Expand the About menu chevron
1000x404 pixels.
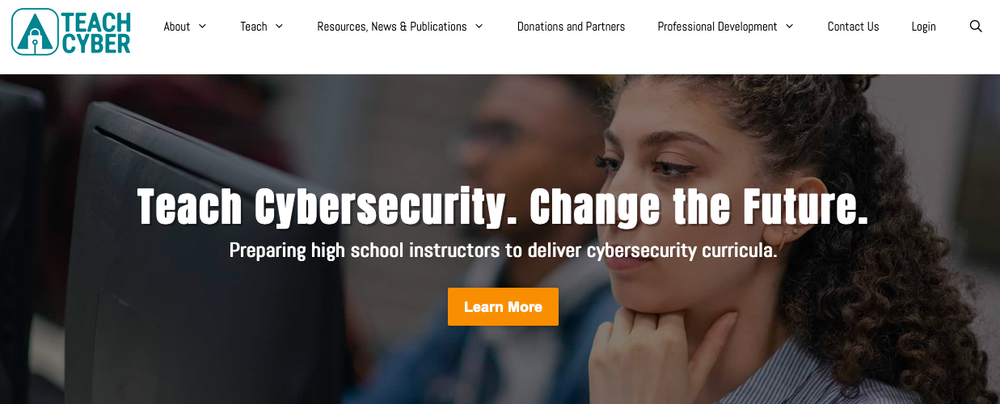pos(202,26)
